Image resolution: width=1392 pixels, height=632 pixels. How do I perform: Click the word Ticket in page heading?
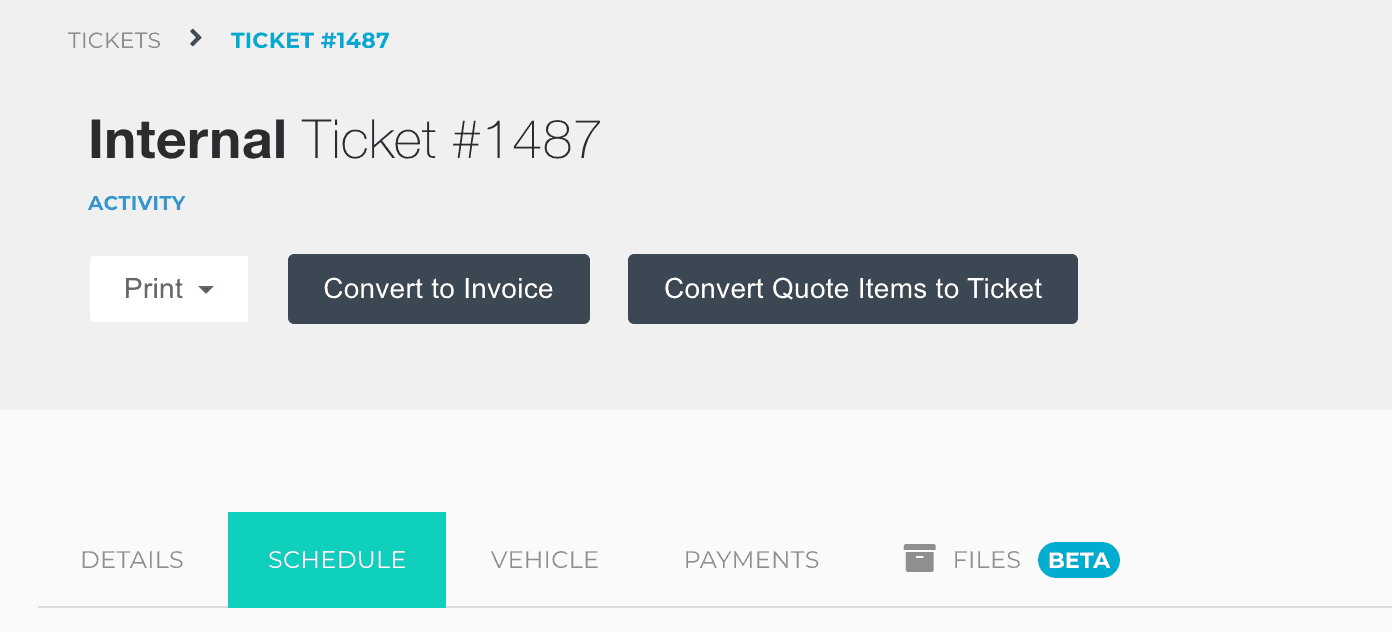368,139
